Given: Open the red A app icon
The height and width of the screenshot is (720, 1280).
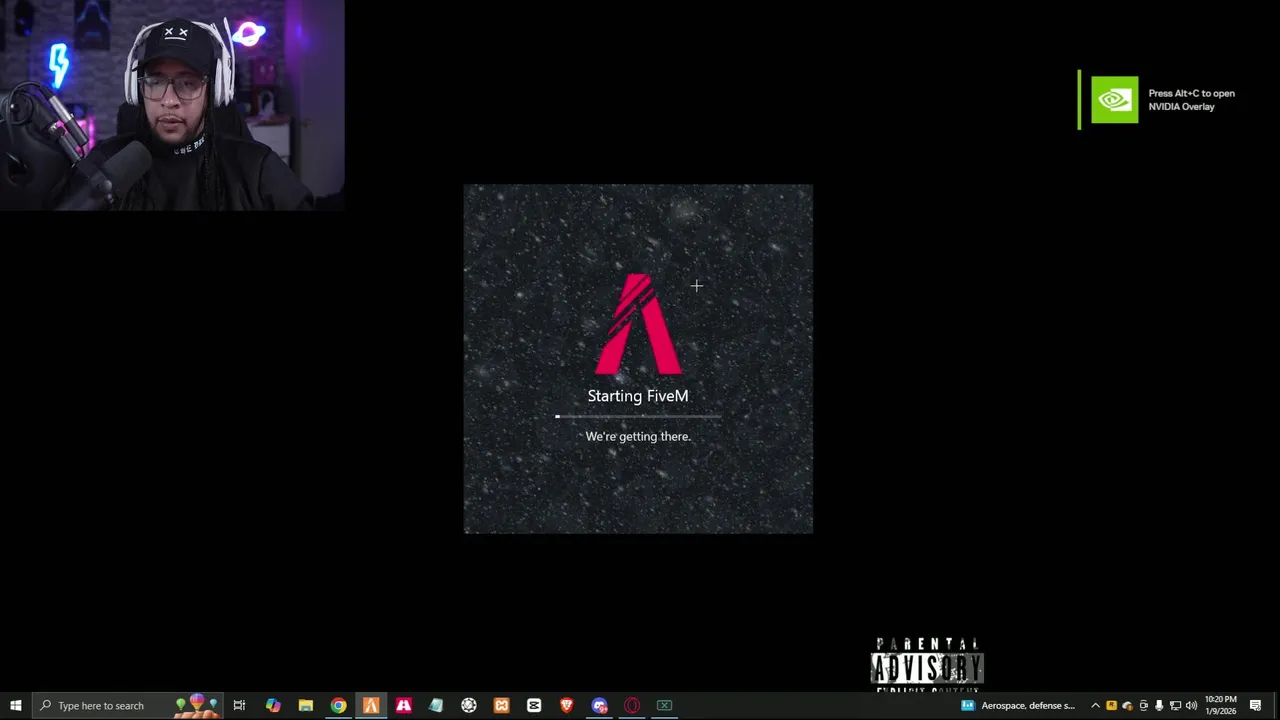Looking at the screenshot, I should pyautogui.click(x=404, y=705).
